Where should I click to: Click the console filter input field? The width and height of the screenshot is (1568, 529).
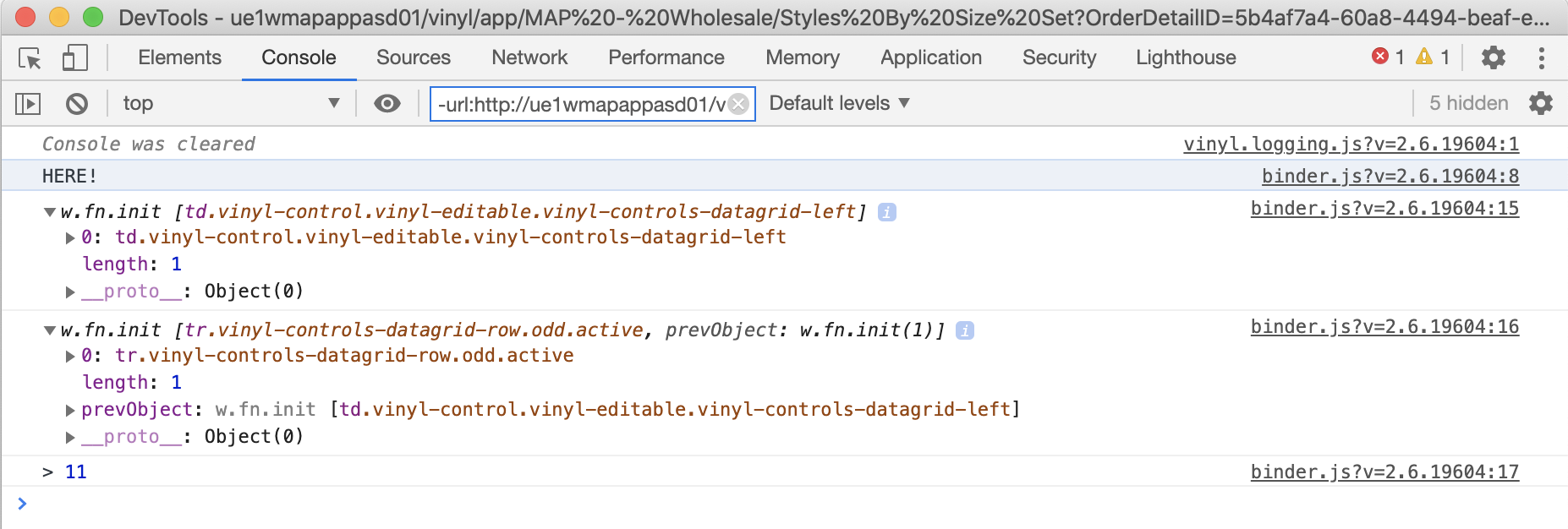580,104
